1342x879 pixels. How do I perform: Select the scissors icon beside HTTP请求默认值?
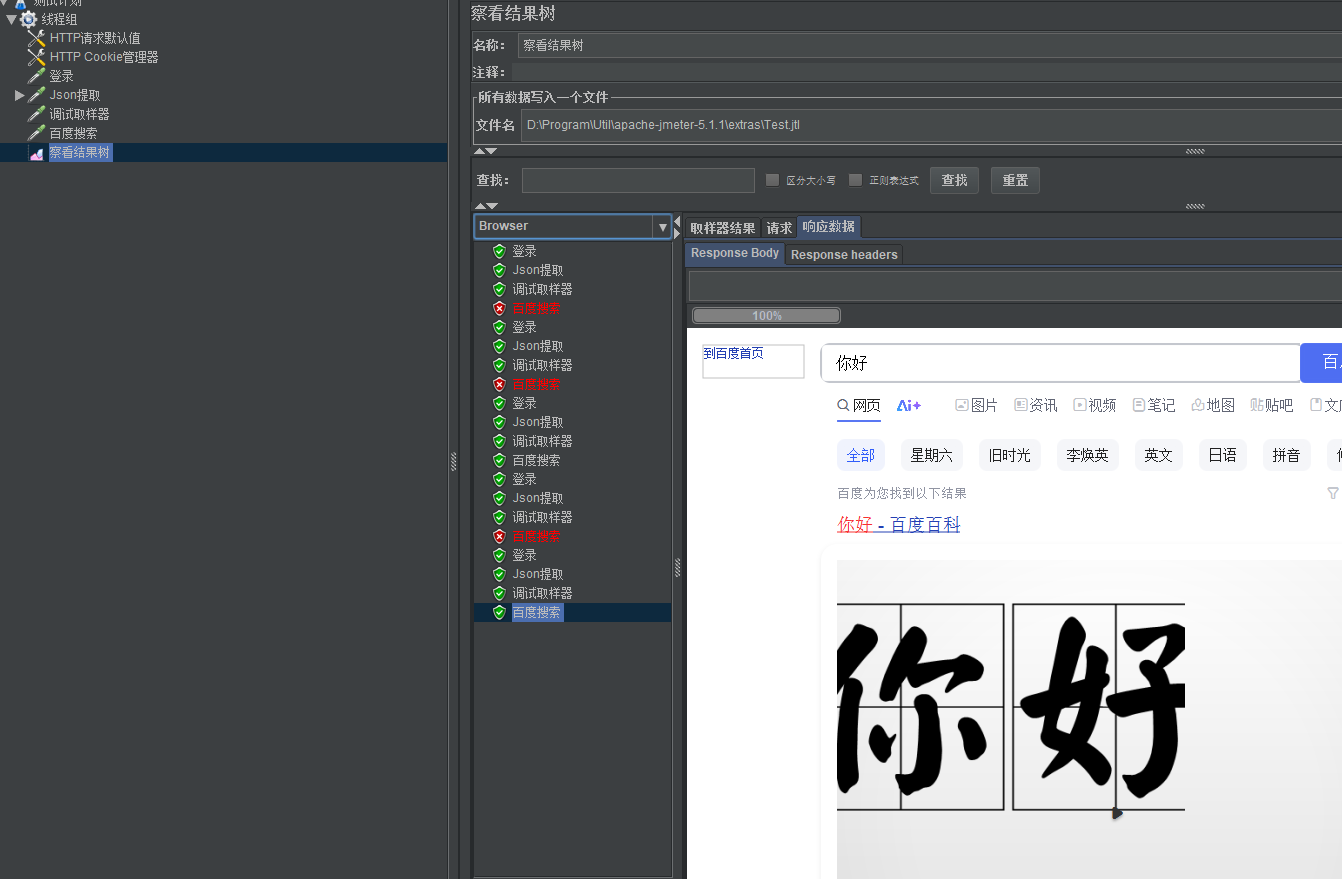[x=36, y=38]
